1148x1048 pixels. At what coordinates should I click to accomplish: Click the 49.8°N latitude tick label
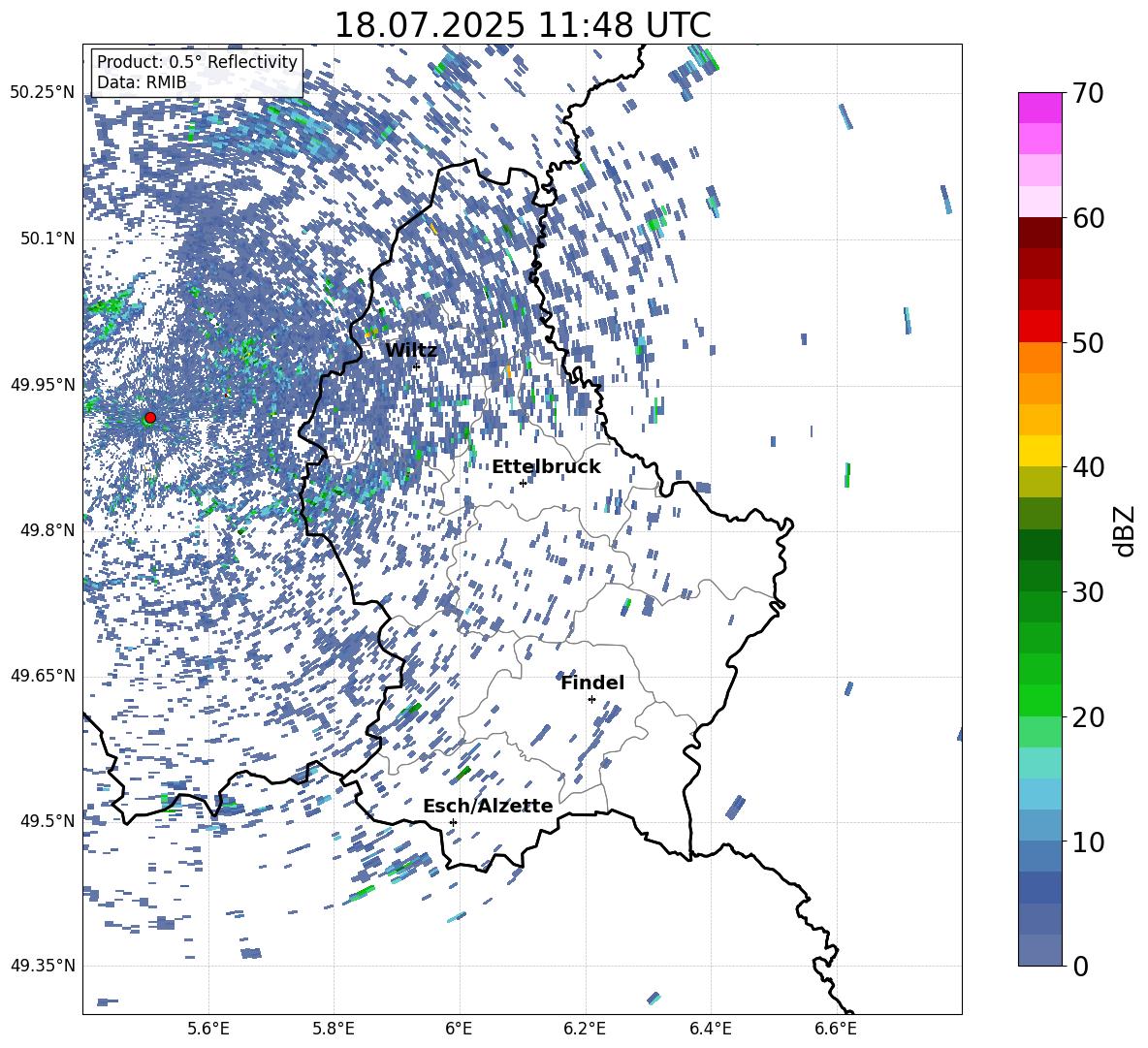[47, 530]
